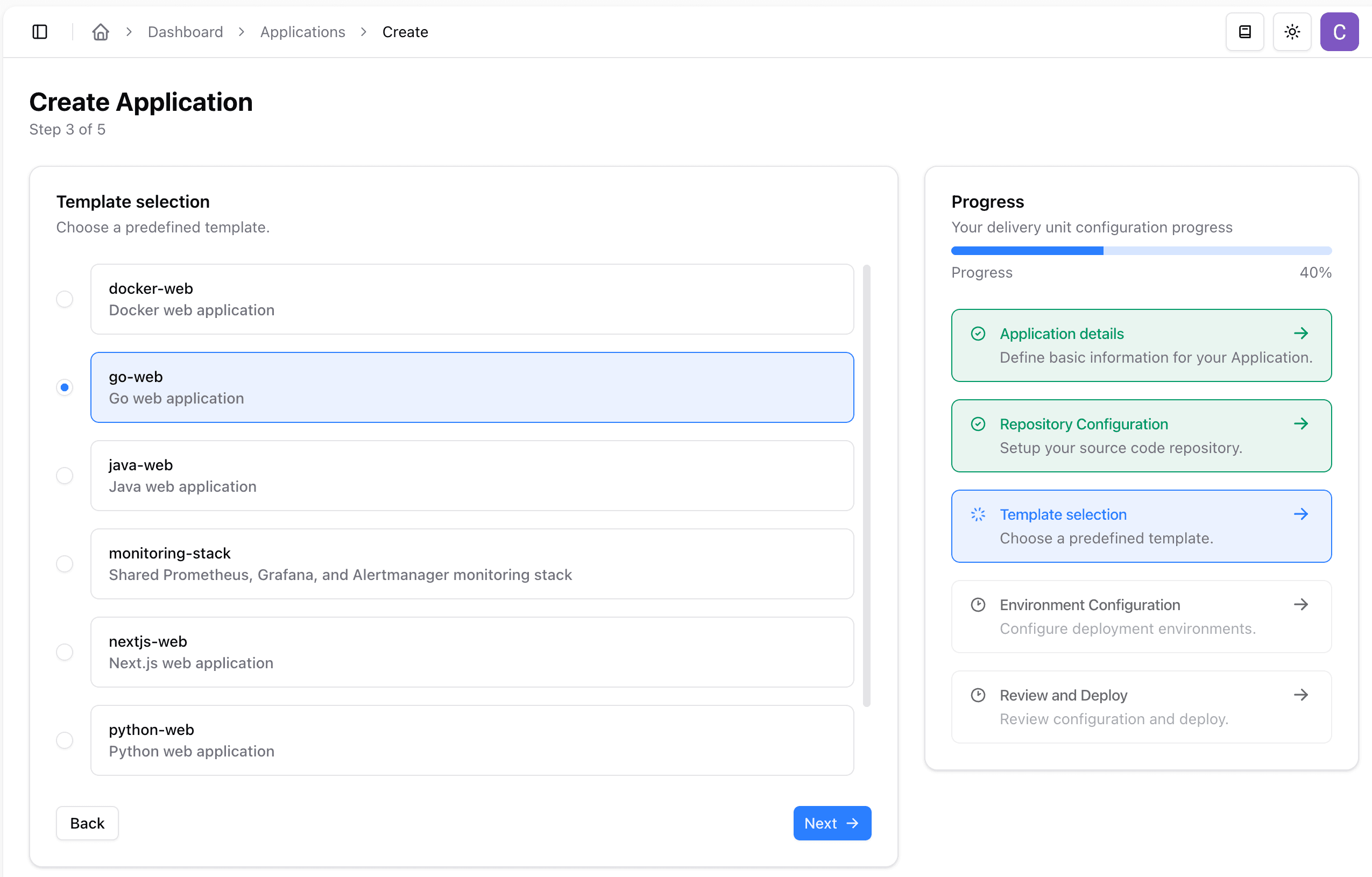Click the Back button

tap(87, 823)
